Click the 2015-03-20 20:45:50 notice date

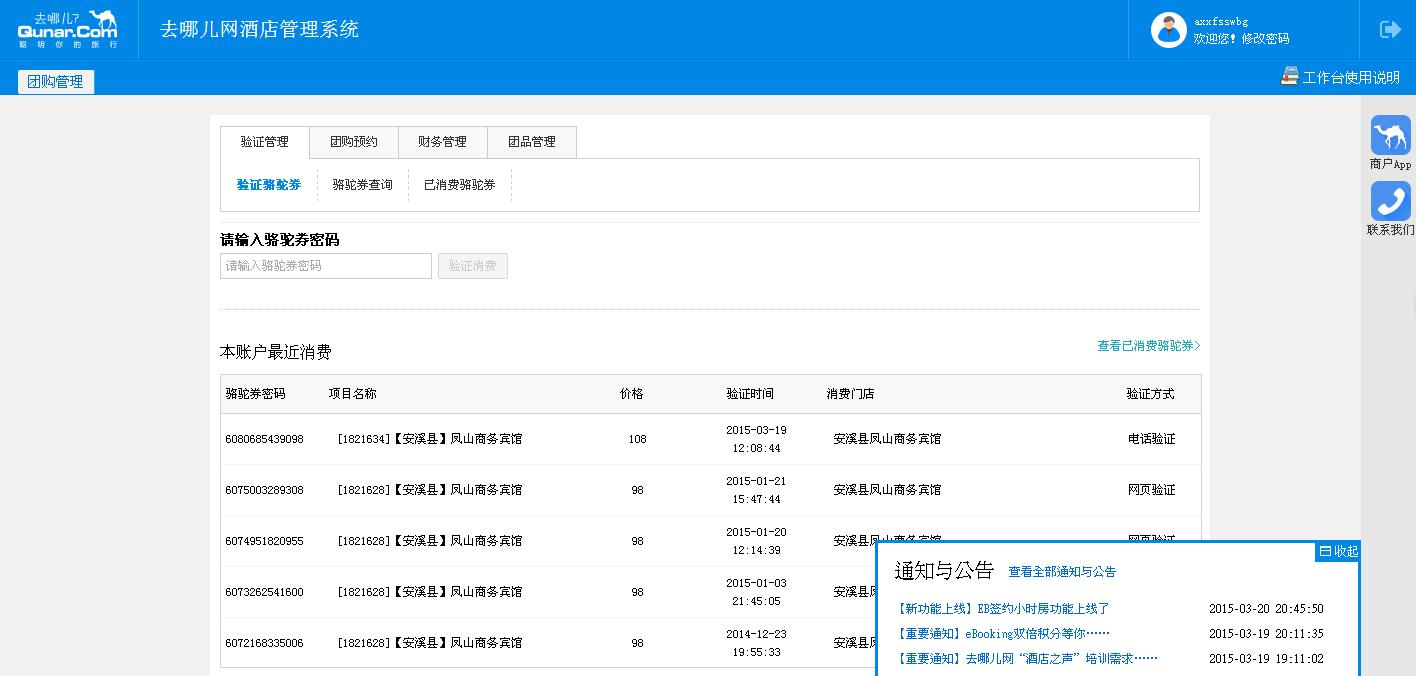click(x=1266, y=609)
